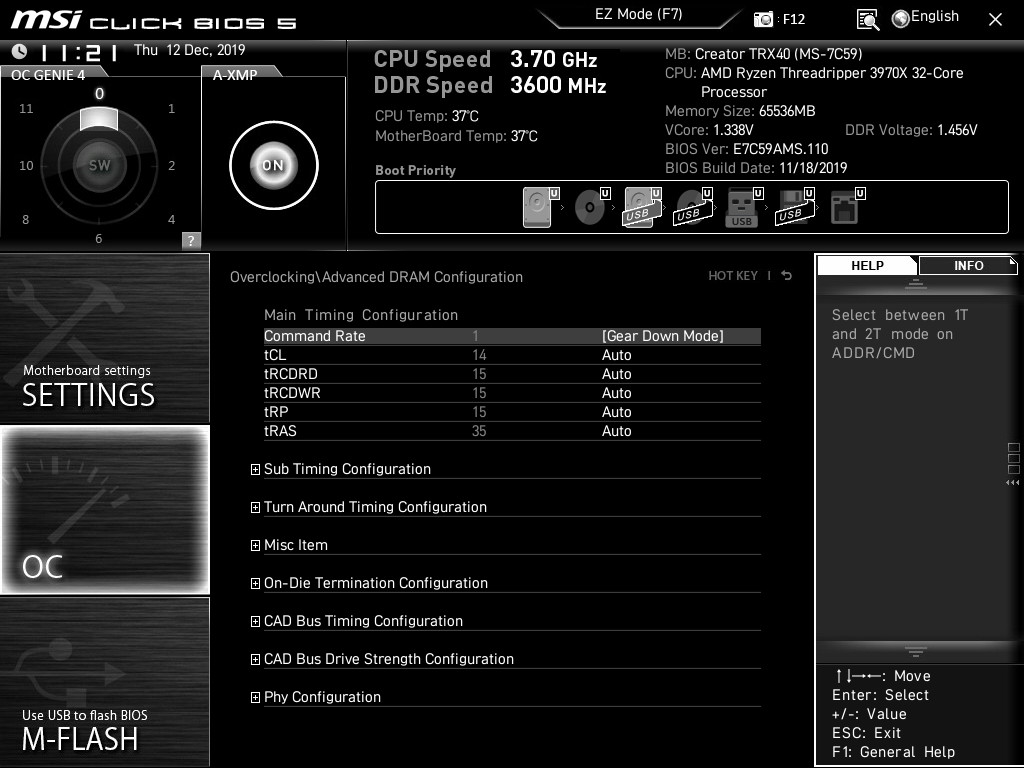Click the Main Timing Configuration heading

360,315
